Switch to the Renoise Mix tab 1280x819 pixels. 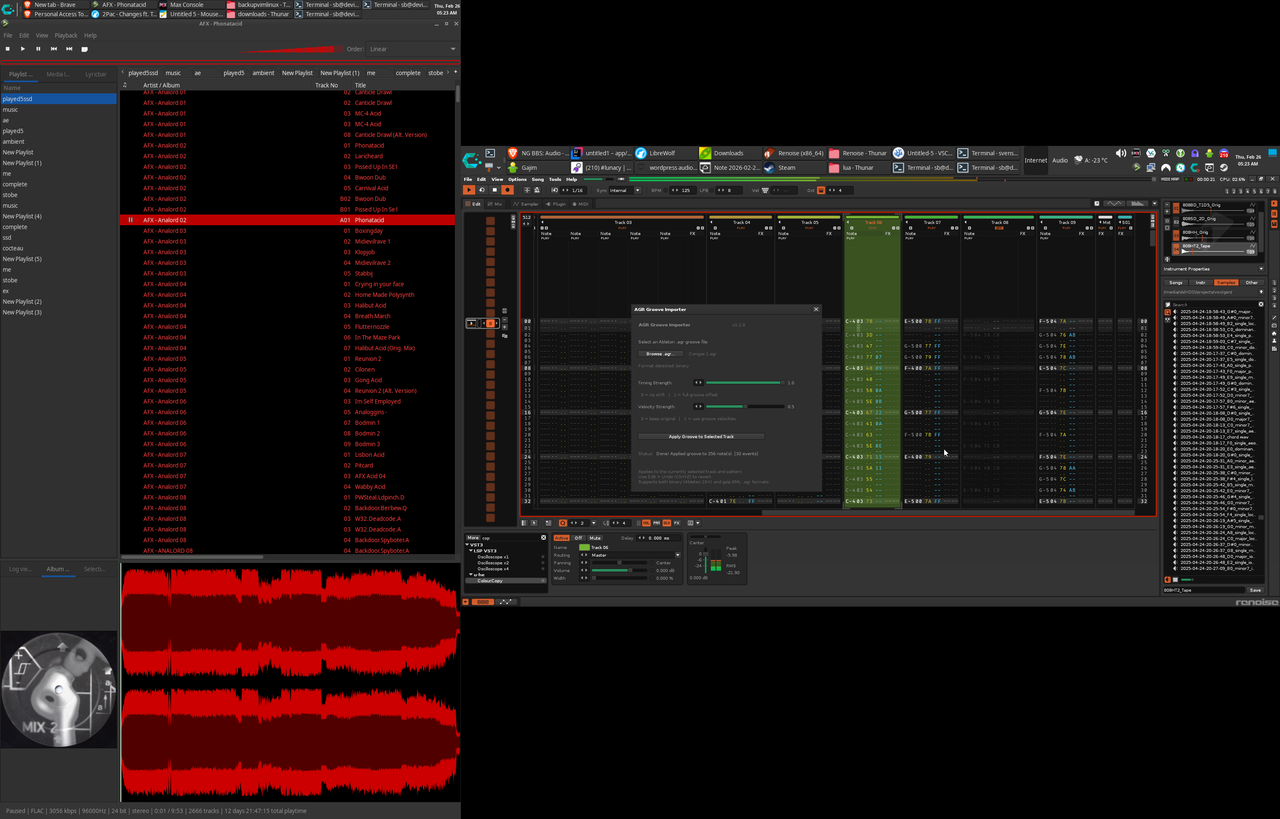pyautogui.click(x=495, y=204)
